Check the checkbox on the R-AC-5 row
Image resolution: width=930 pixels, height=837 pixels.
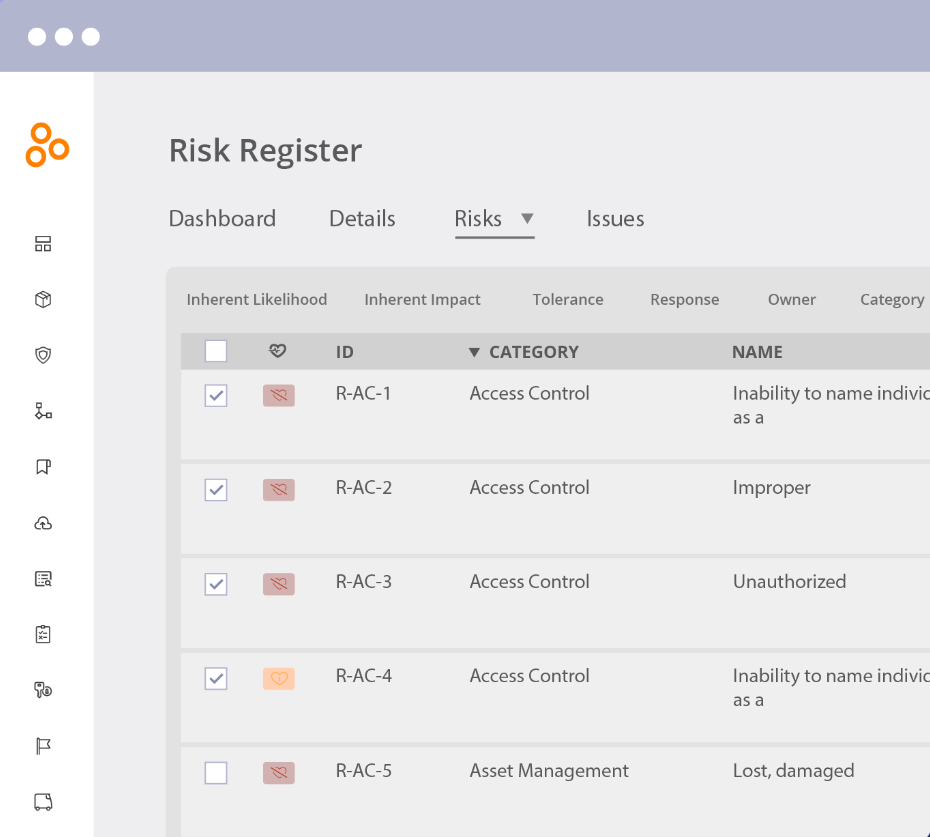point(216,773)
